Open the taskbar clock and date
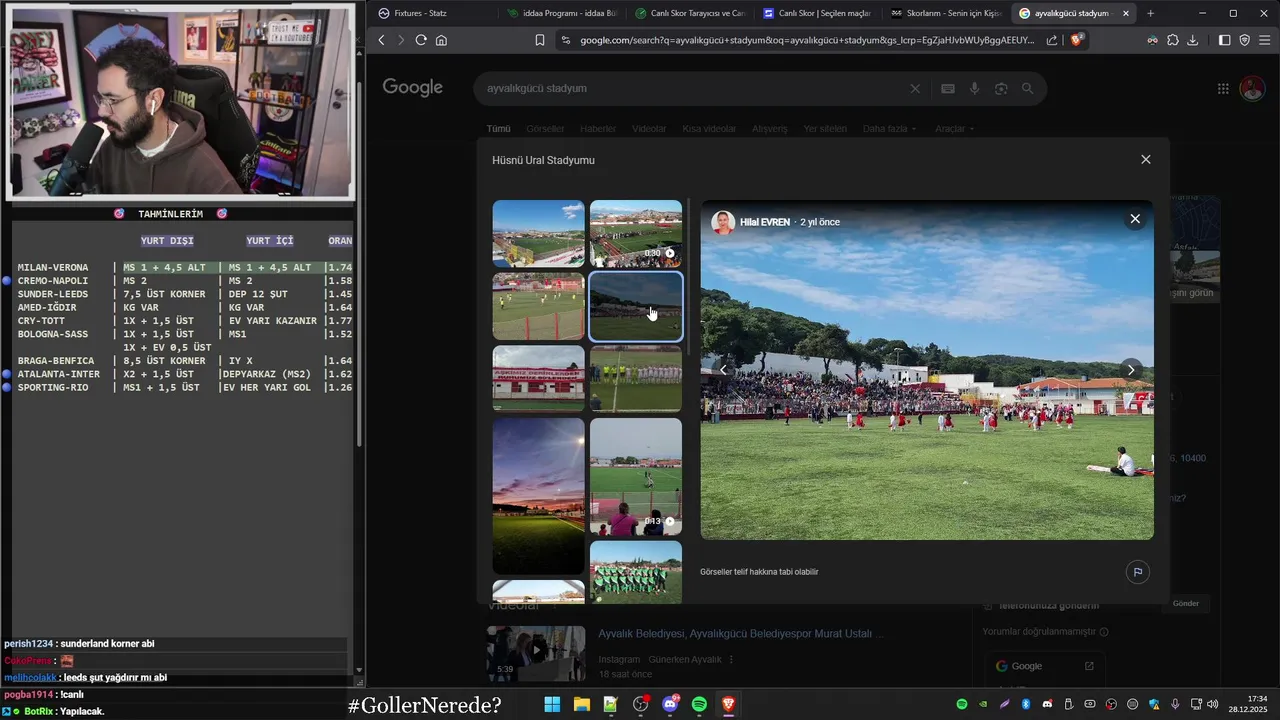Image resolution: width=1280 pixels, height=720 pixels. [1248, 704]
